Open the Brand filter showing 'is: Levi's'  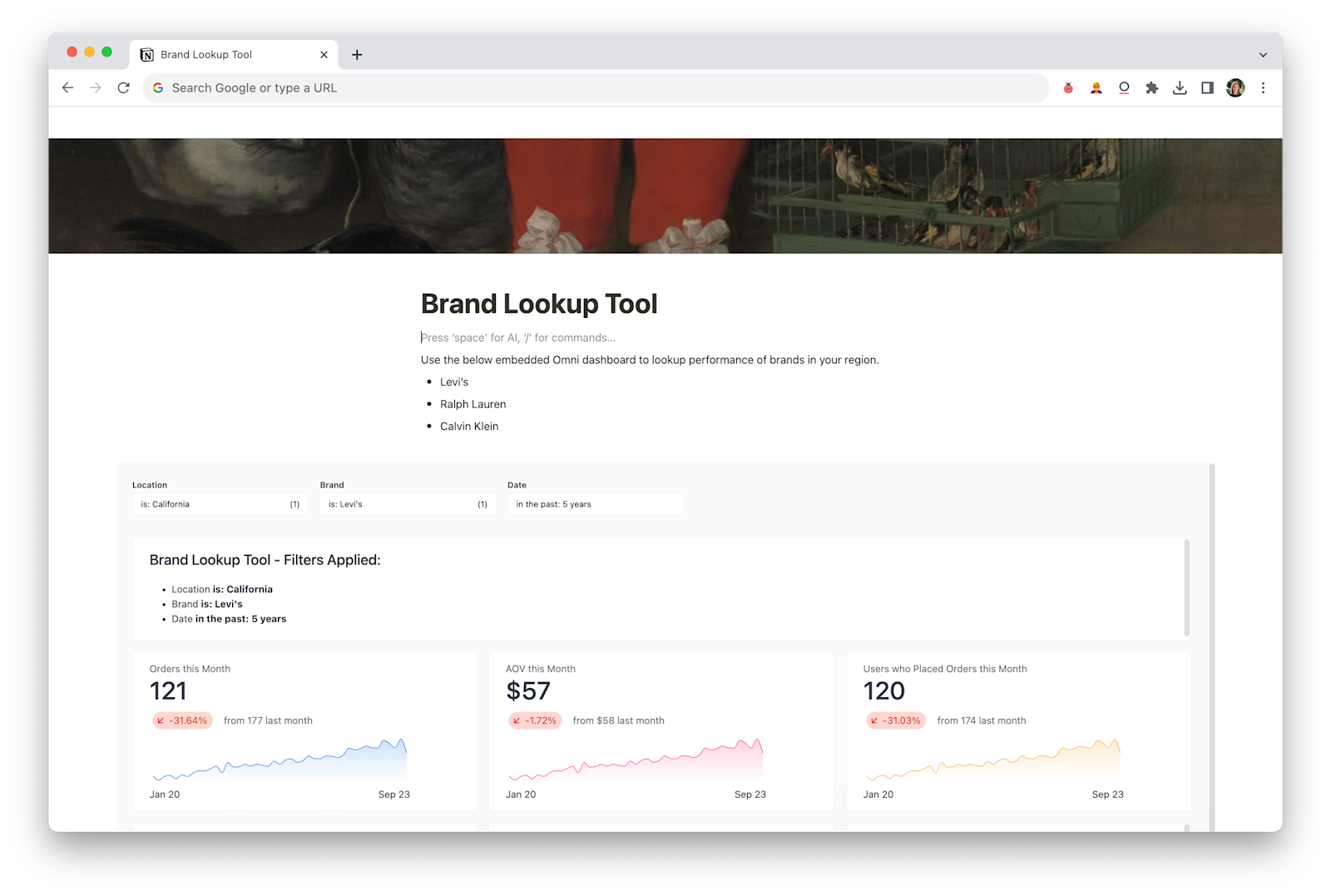pyautogui.click(x=407, y=503)
